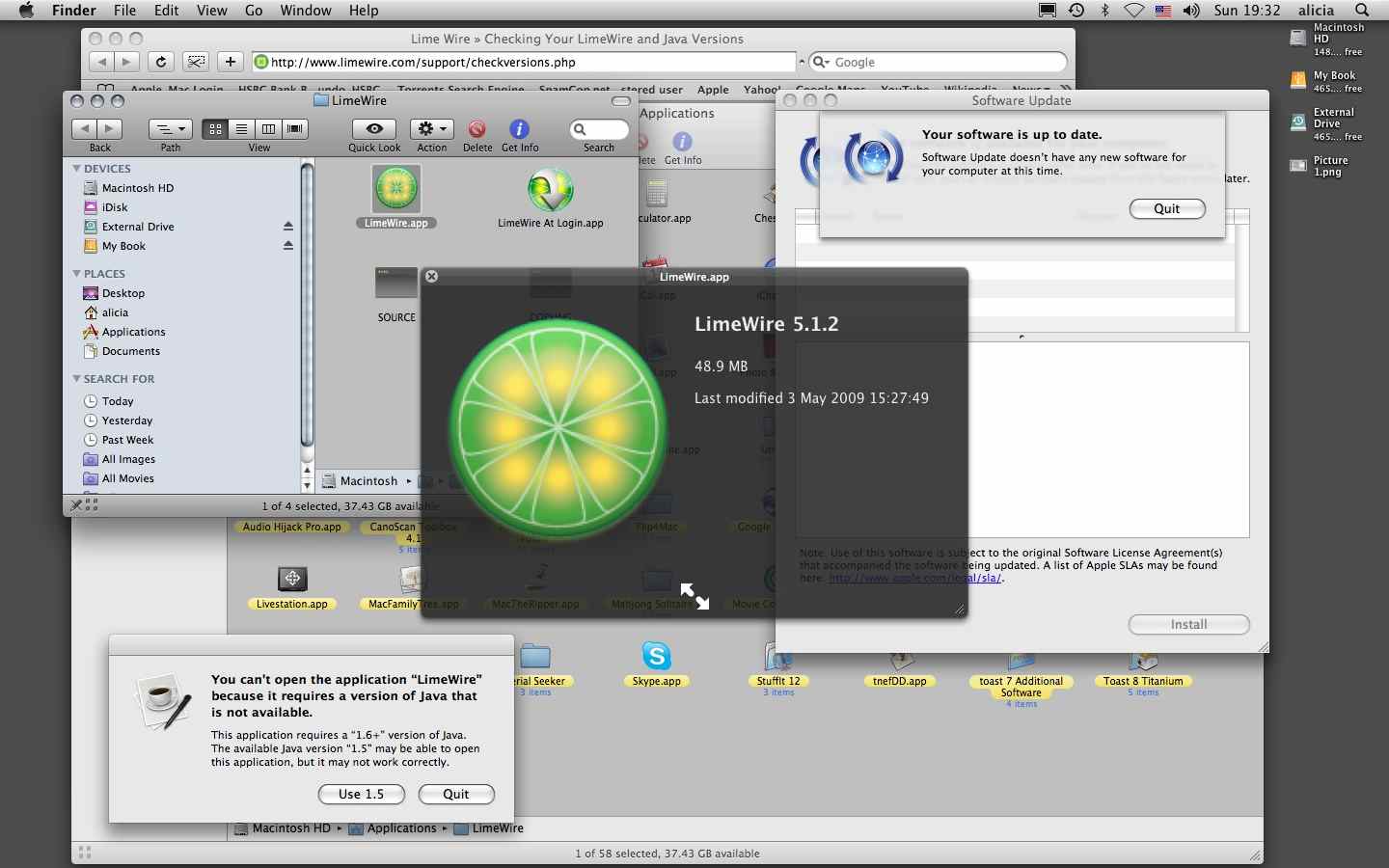Click Safari's add bookmark plus button
Screen dimensions: 1389x868
coord(230,62)
